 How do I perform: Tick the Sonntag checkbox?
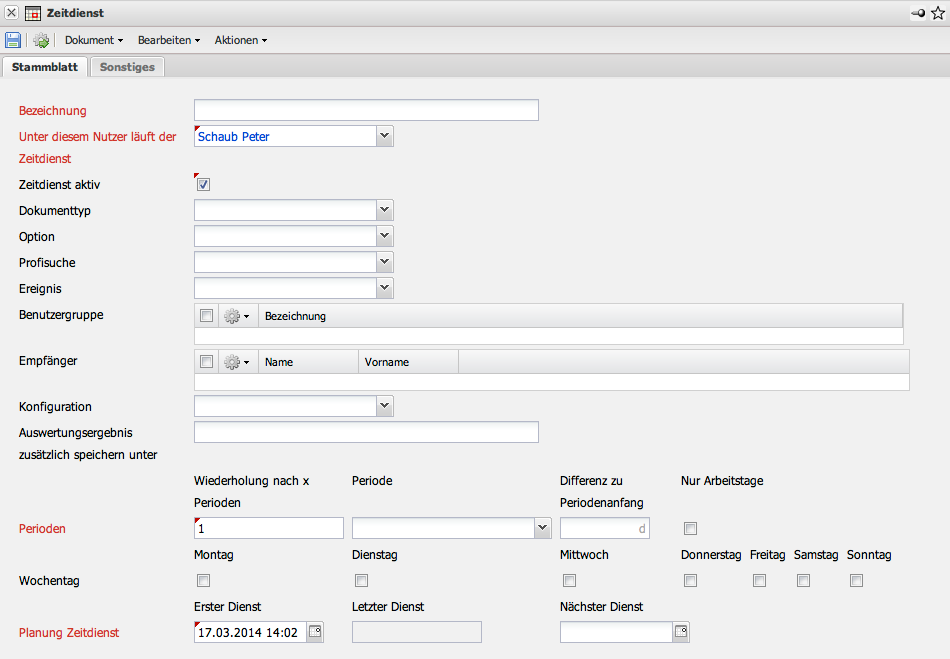tap(856, 580)
